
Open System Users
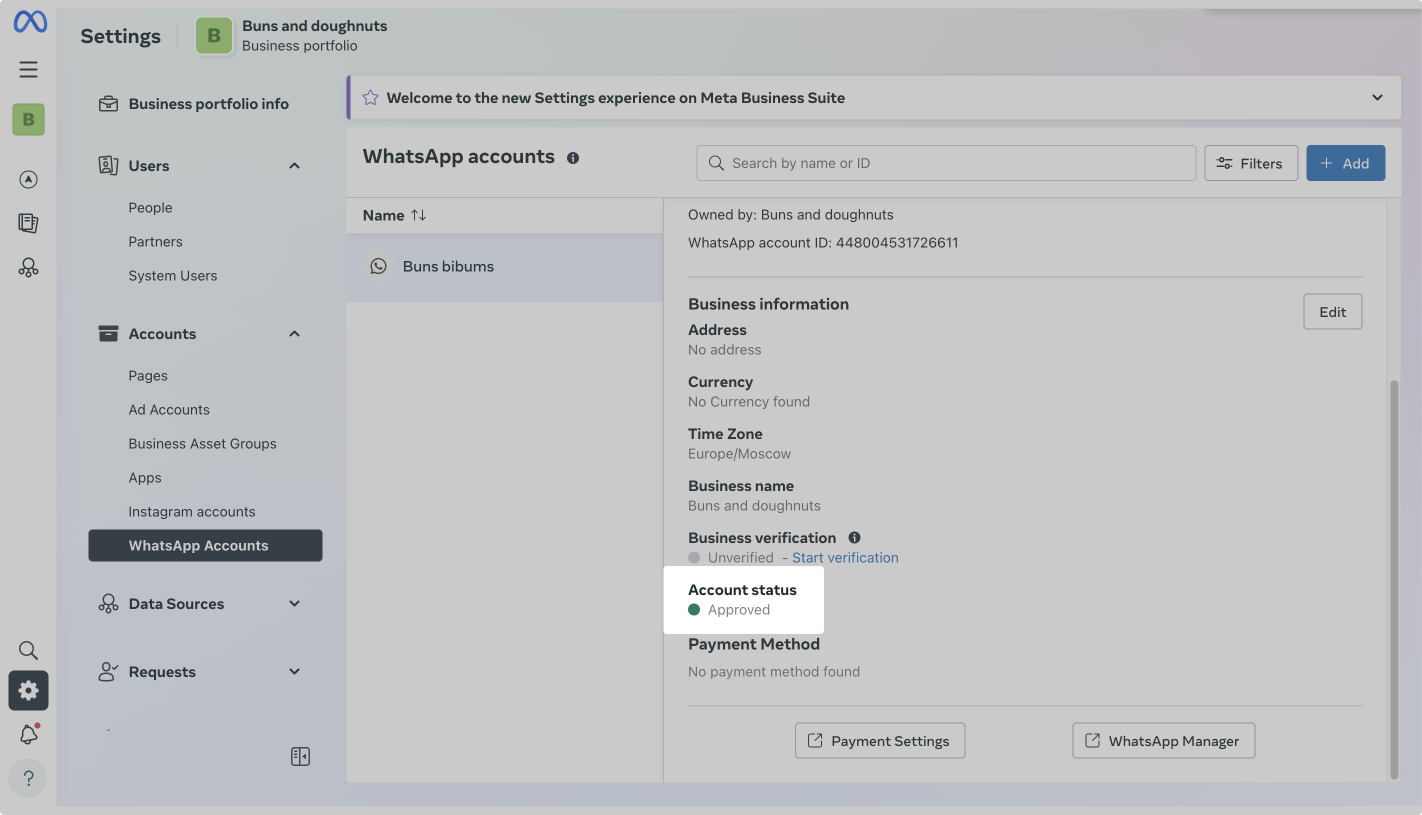point(172,276)
